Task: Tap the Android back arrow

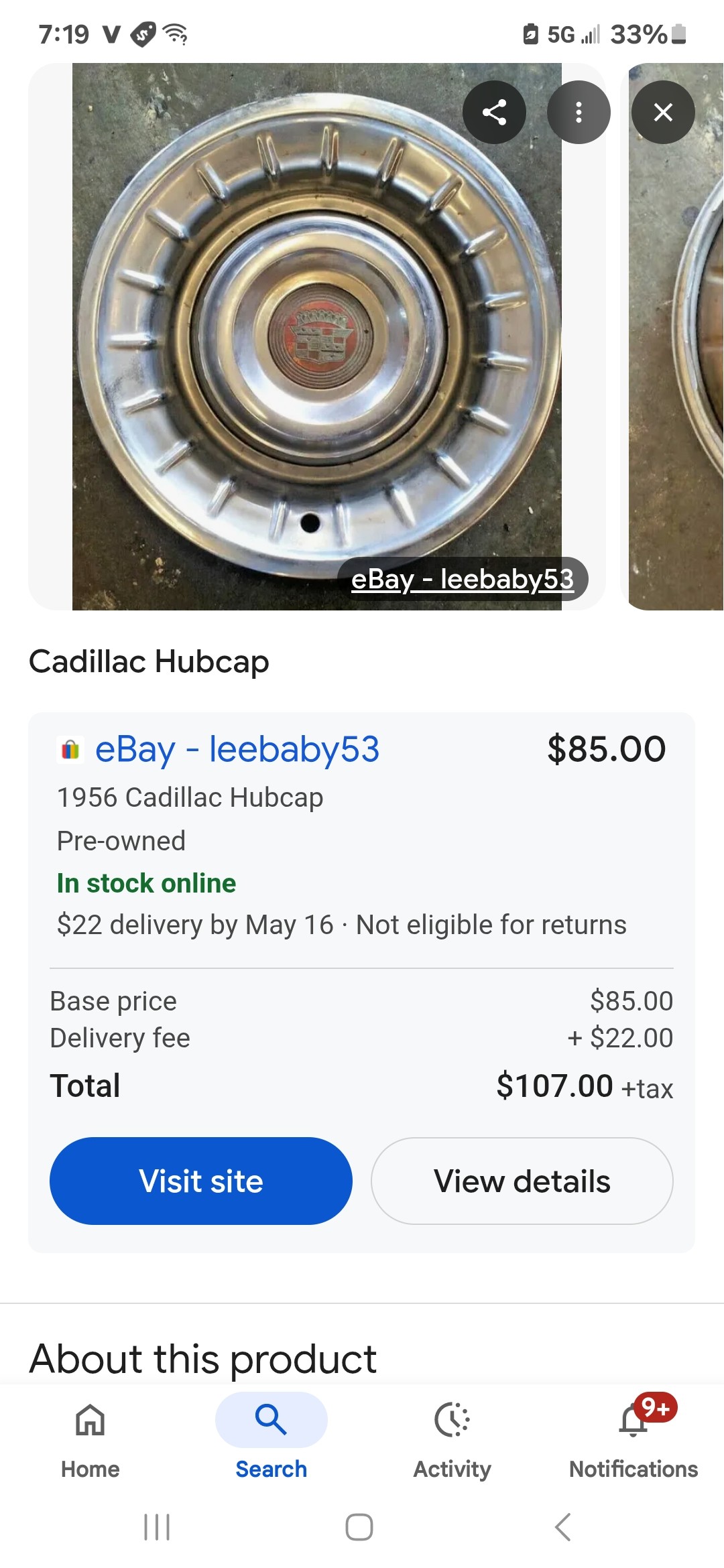Action: (x=563, y=1527)
